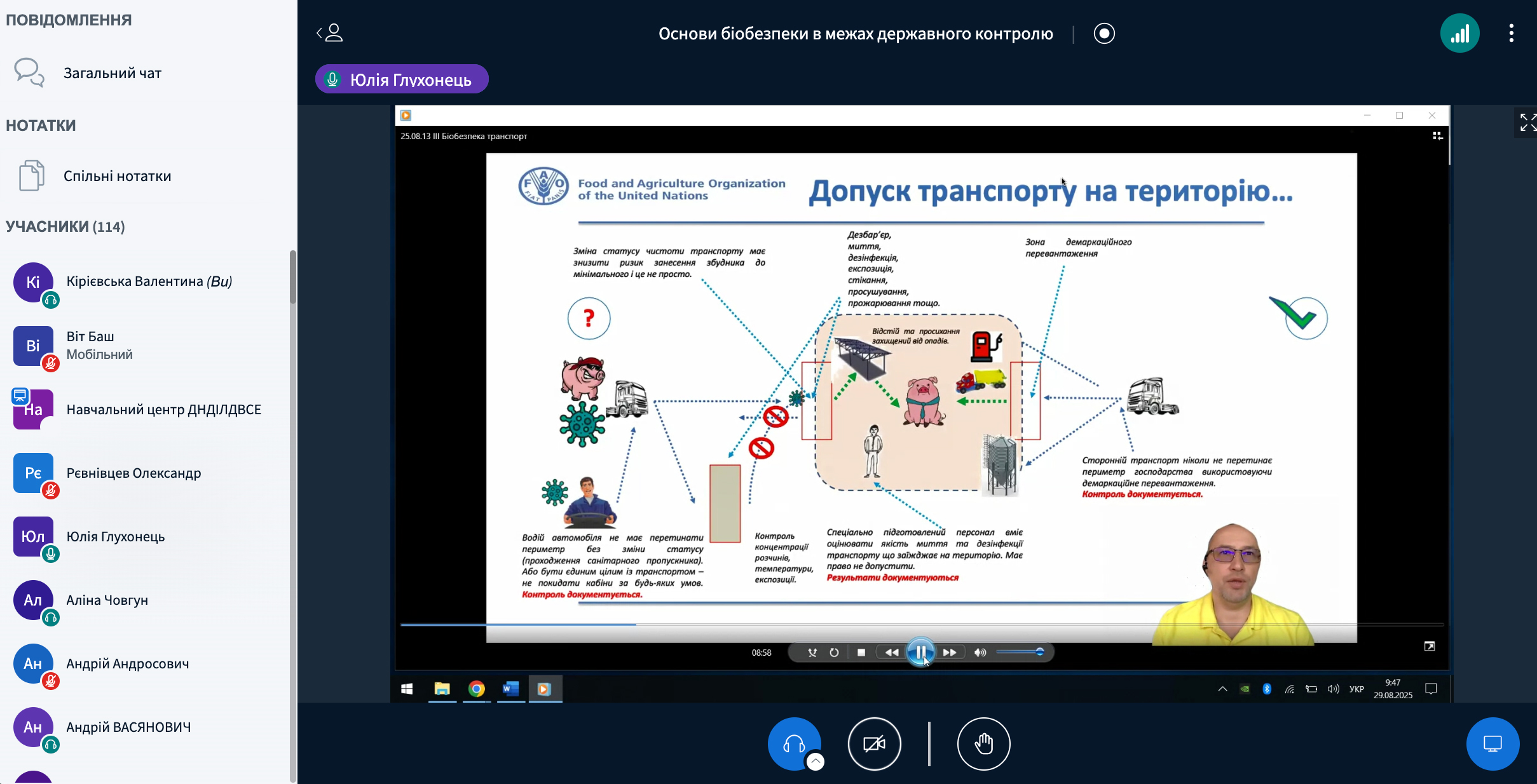Click the view full screen icon in player
This screenshot has height=784, width=1537.
[x=1430, y=646]
